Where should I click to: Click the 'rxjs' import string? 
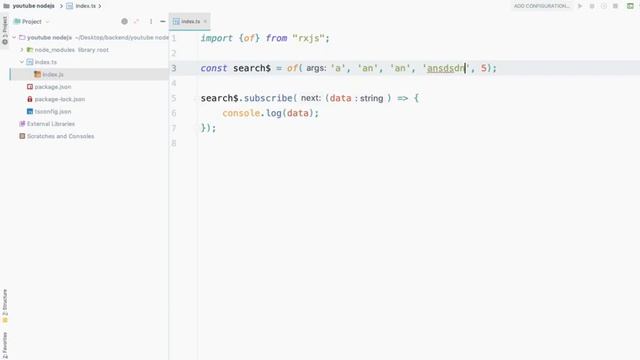point(308,38)
